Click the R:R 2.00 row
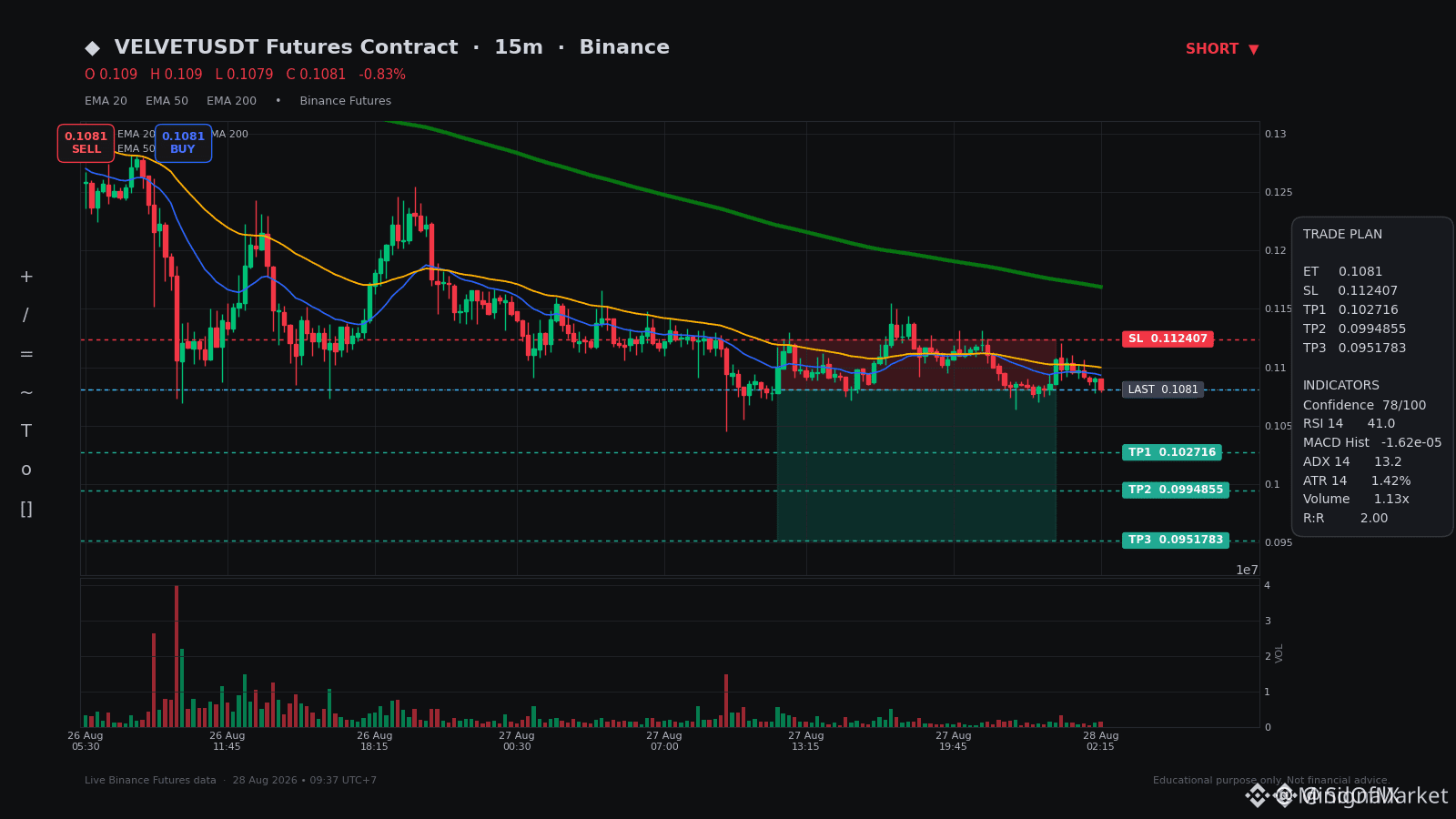The width and height of the screenshot is (1456, 819). pos(1345,518)
